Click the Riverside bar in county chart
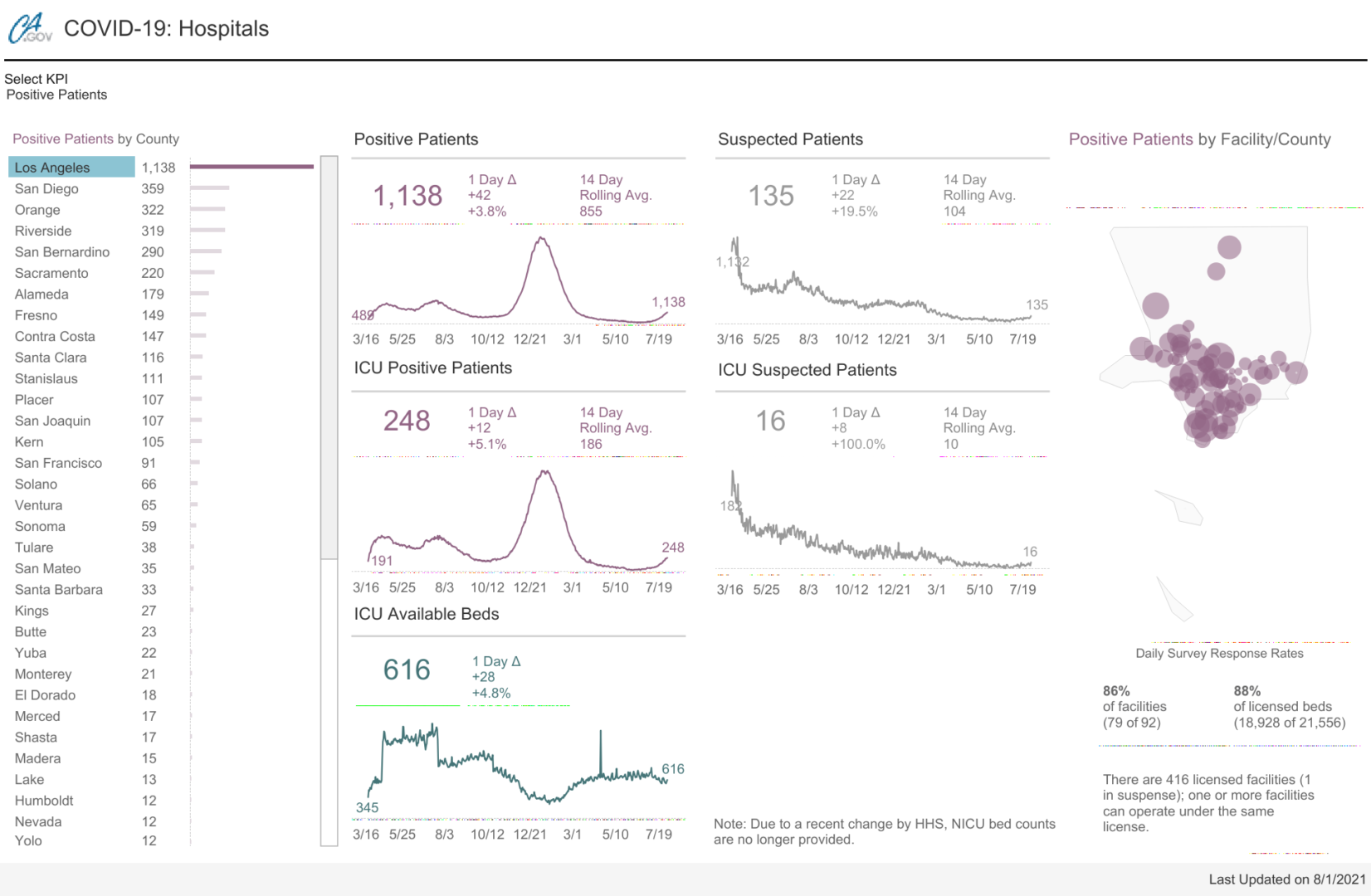Image resolution: width=1371 pixels, height=896 pixels. click(207, 230)
